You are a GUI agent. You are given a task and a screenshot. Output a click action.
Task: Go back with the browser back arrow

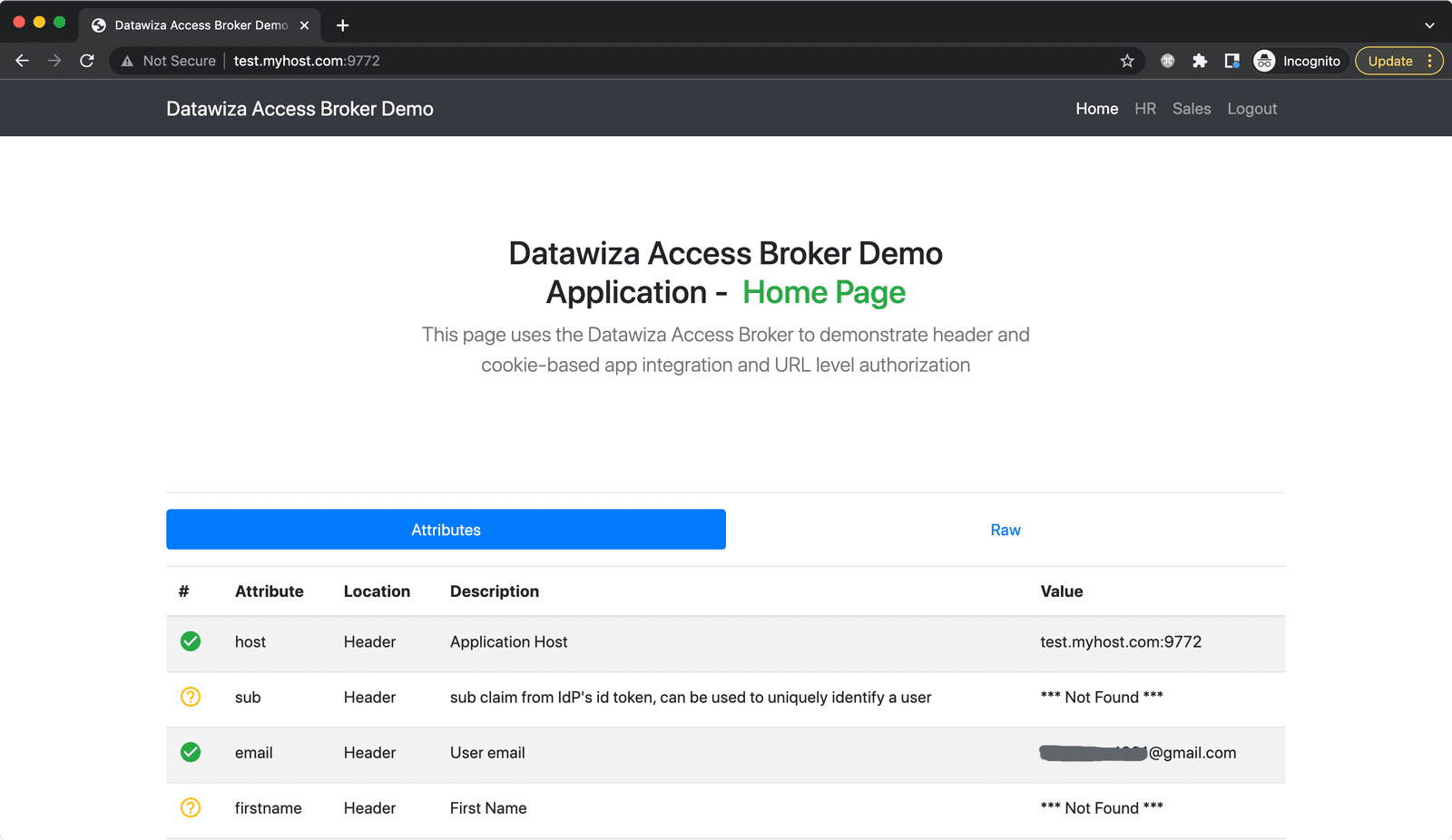click(22, 61)
